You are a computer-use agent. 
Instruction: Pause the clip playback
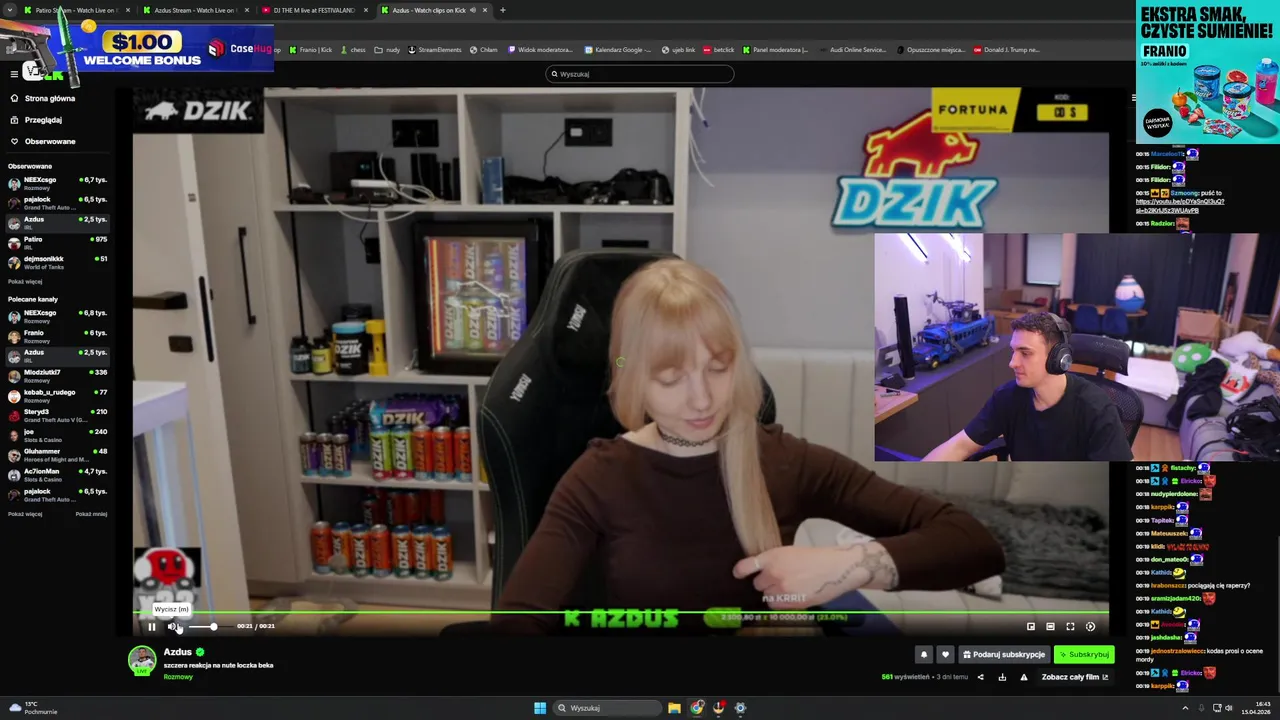coord(152,627)
